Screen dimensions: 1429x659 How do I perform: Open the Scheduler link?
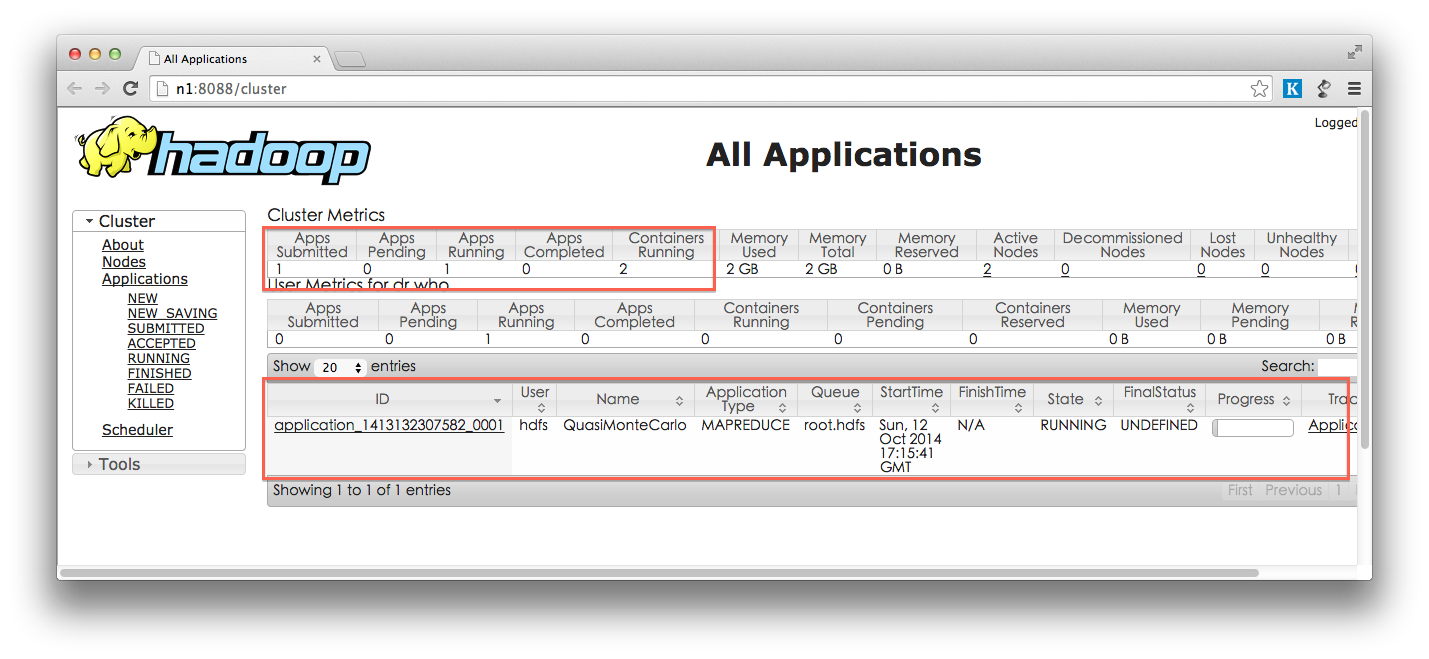[x=137, y=430]
